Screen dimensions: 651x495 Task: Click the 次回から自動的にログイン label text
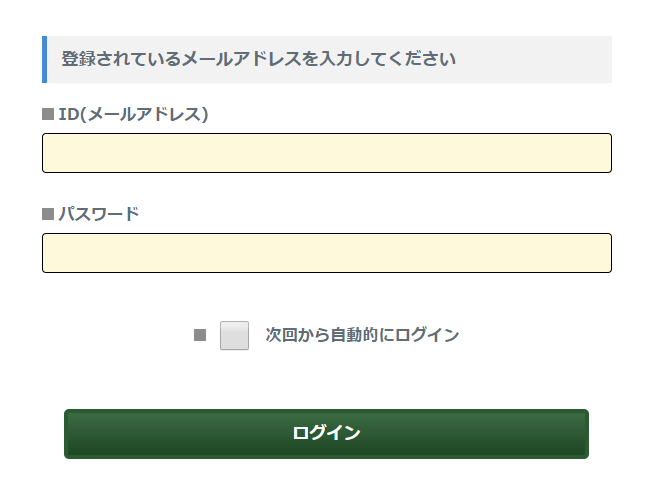[x=362, y=336]
